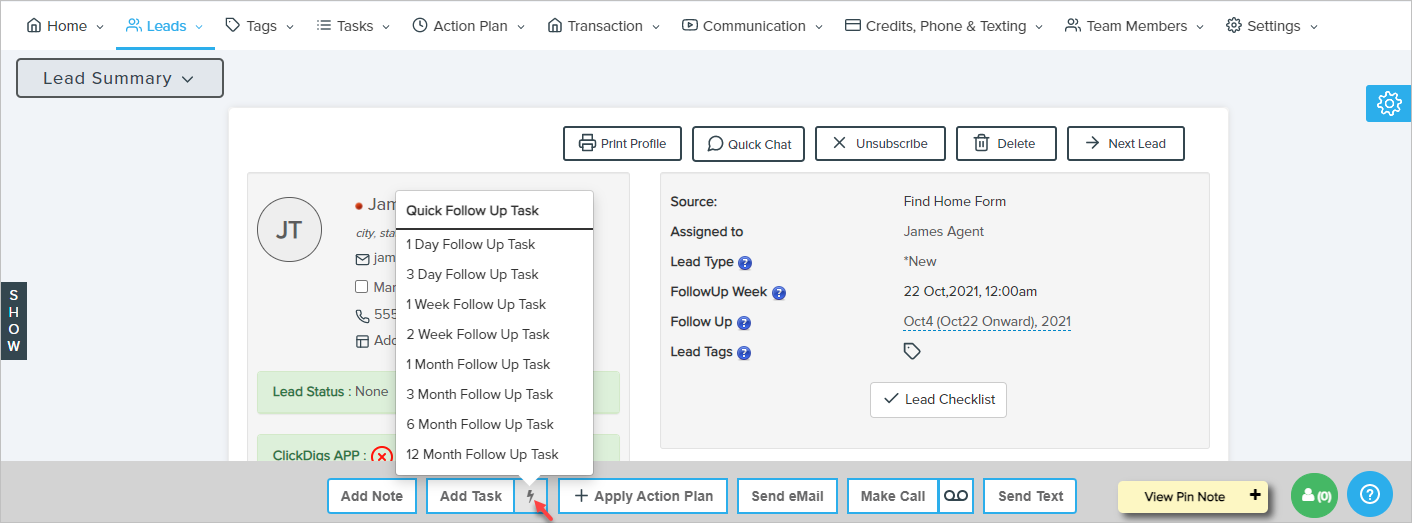Click help icon next to Lead Type
The height and width of the screenshot is (523, 1412).
tap(744, 263)
